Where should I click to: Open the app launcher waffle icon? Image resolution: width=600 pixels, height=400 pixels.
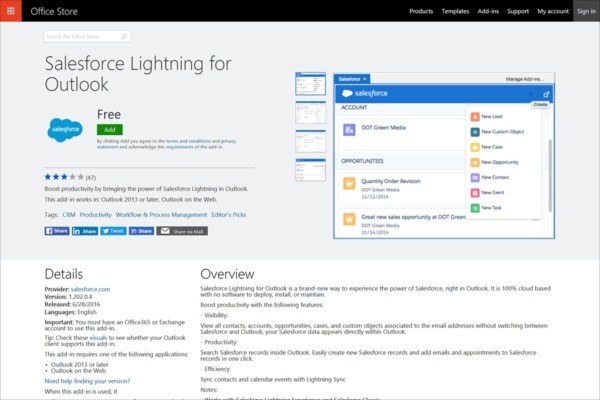tap(11, 11)
